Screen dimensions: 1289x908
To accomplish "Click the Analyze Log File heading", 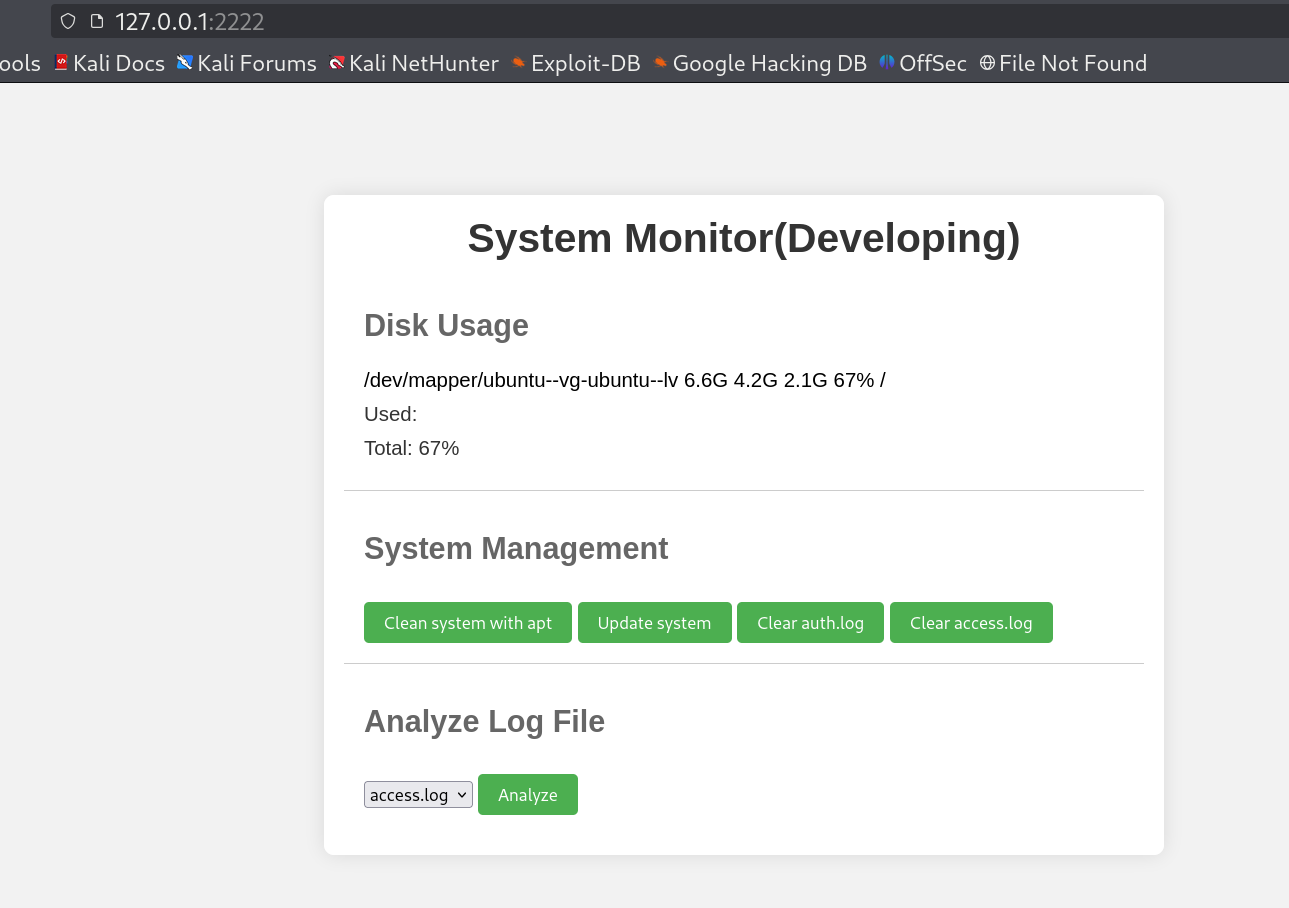I will (484, 722).
